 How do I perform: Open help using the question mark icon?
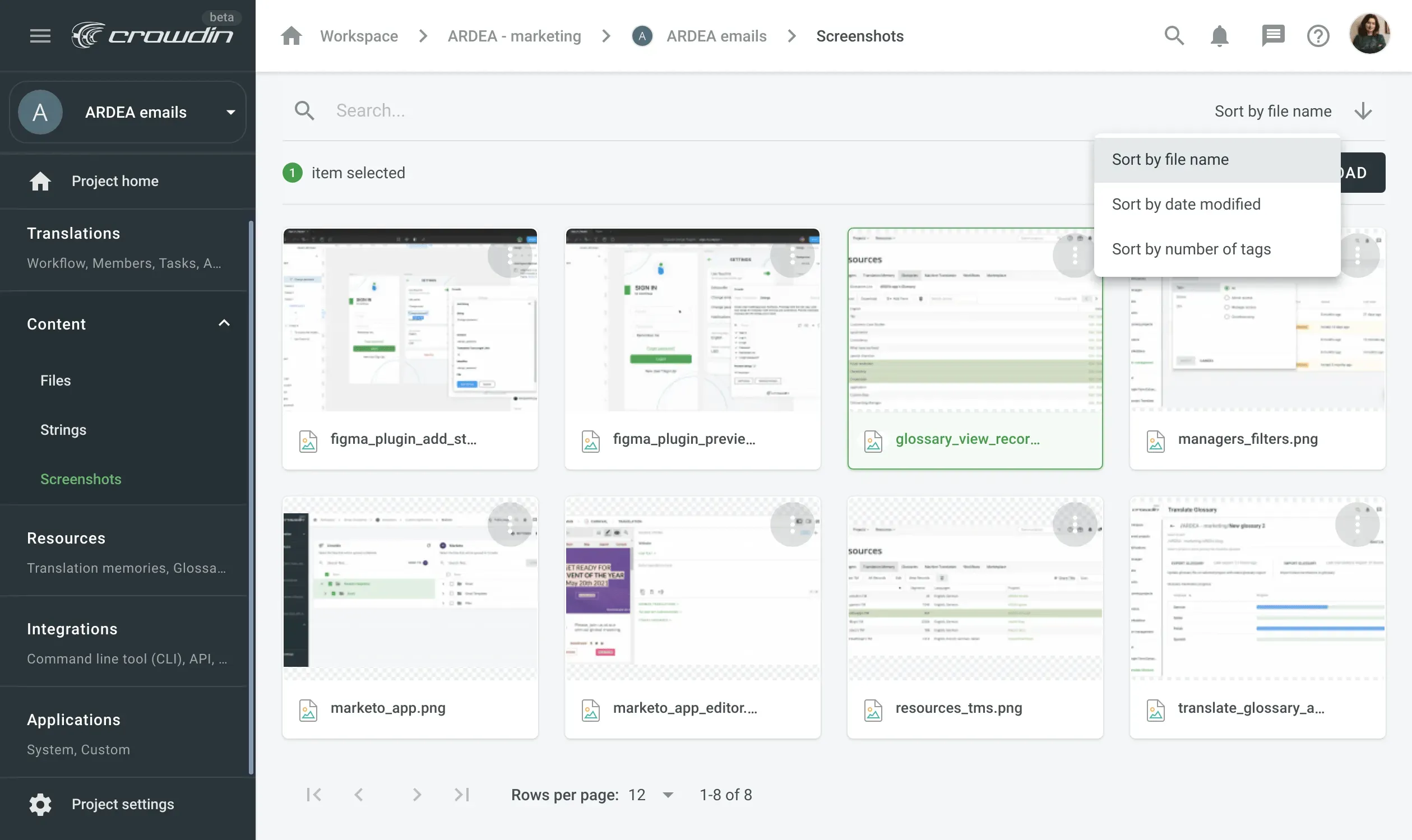click(x=1317, y=36)
